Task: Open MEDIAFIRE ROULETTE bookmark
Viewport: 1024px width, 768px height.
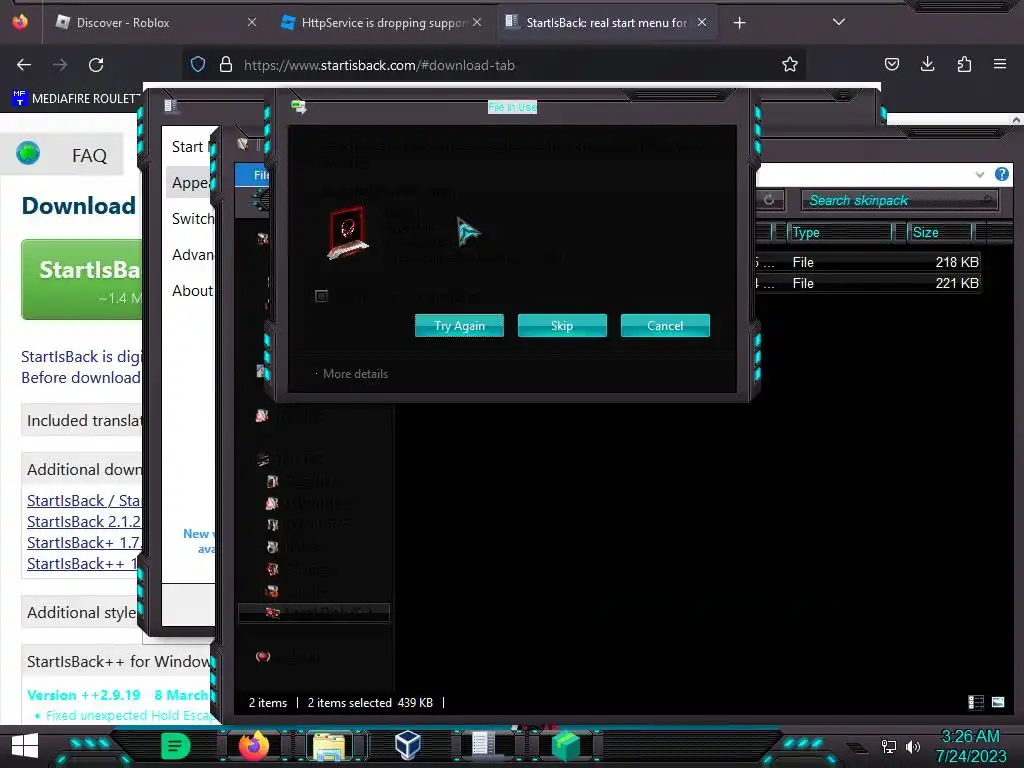Action: [x=77, y=99]
